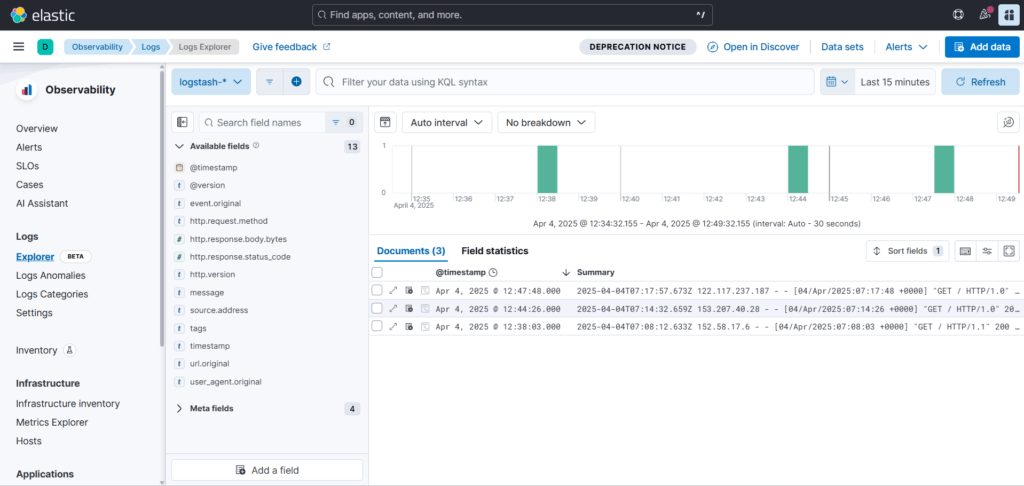Open the help menu lifebuoy icon
The image size is (1024, 486).
pyautogui.click(x=959, y=14)
